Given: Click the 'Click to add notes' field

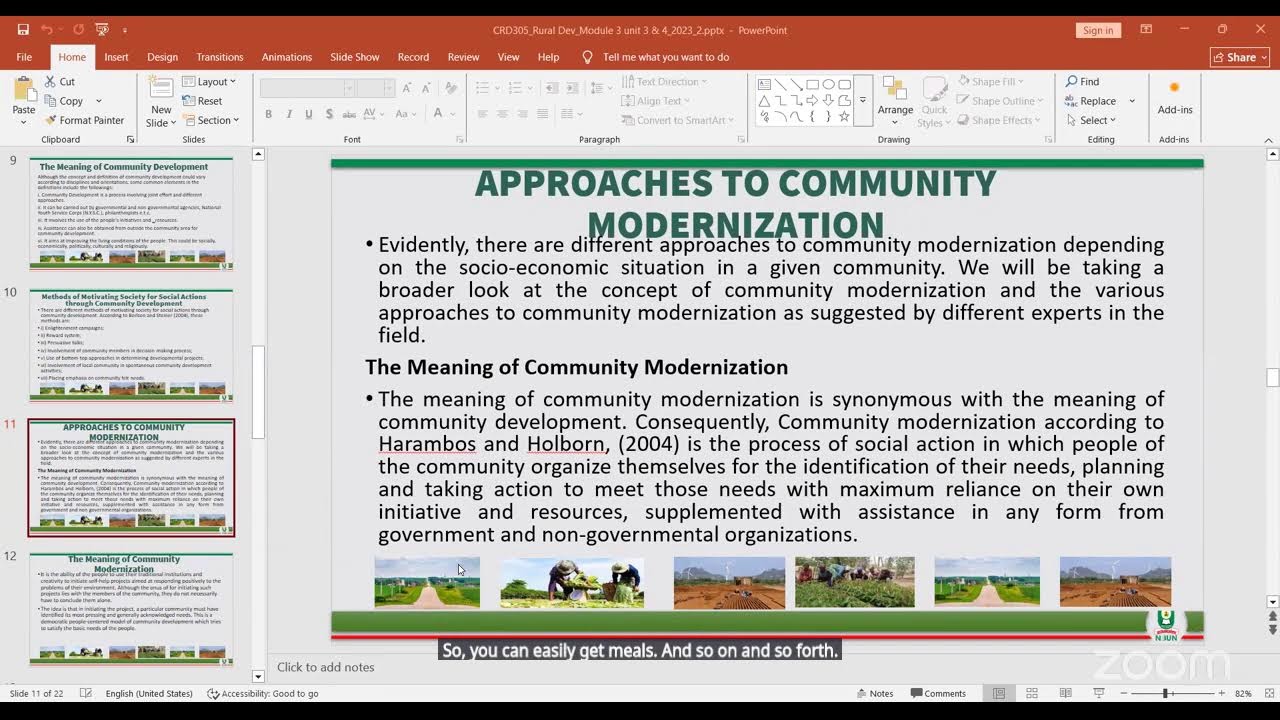Looking at the screenshot, I should [326, 667].
